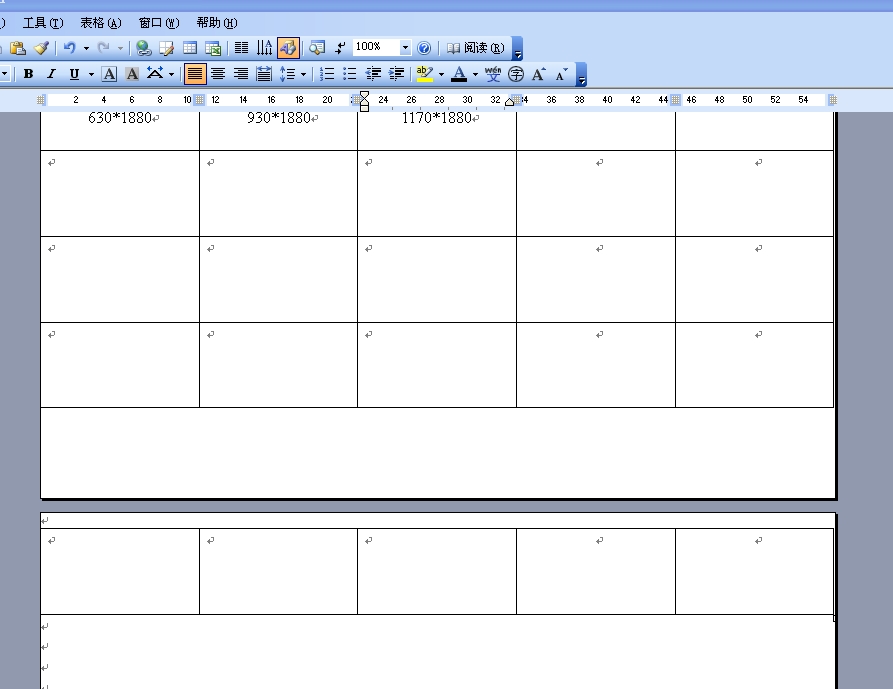Open Tables and Borders toolbar icon
The width and height of the screenshot is (893, 689).
tap(166, 48)
